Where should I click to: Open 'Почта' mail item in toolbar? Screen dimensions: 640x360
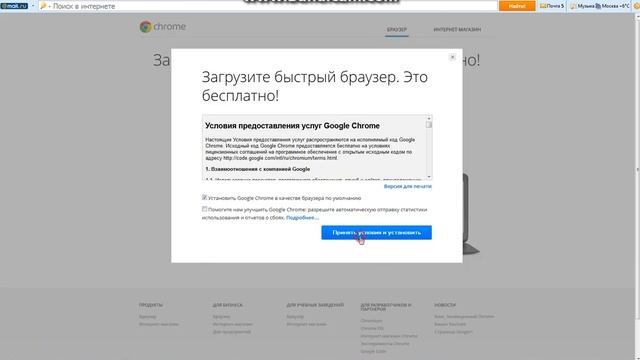pyautogui.click(x=552, y=6)
